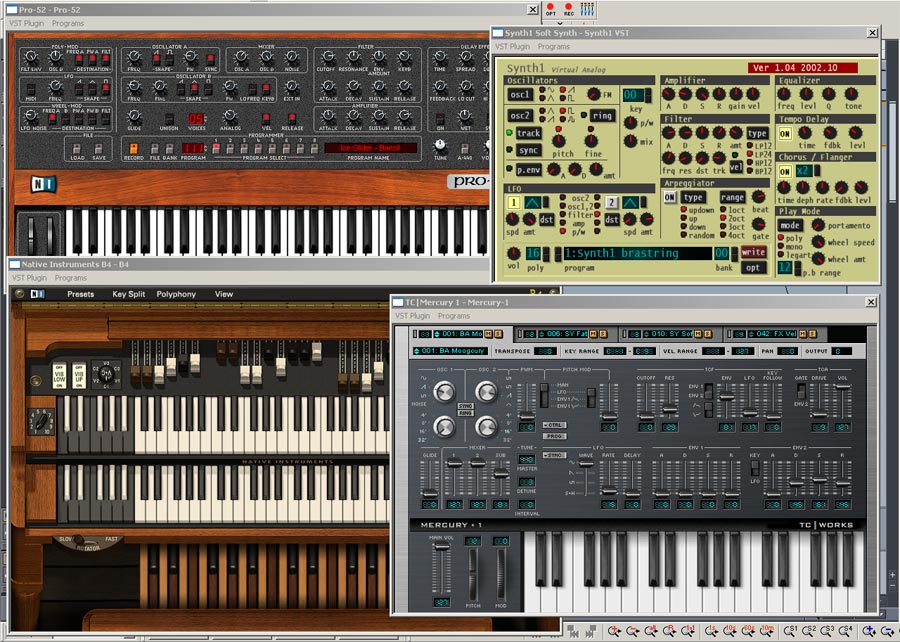Click Pro-52 LOAD file button
The image size is (900, 642).
(x=77, y=149)
